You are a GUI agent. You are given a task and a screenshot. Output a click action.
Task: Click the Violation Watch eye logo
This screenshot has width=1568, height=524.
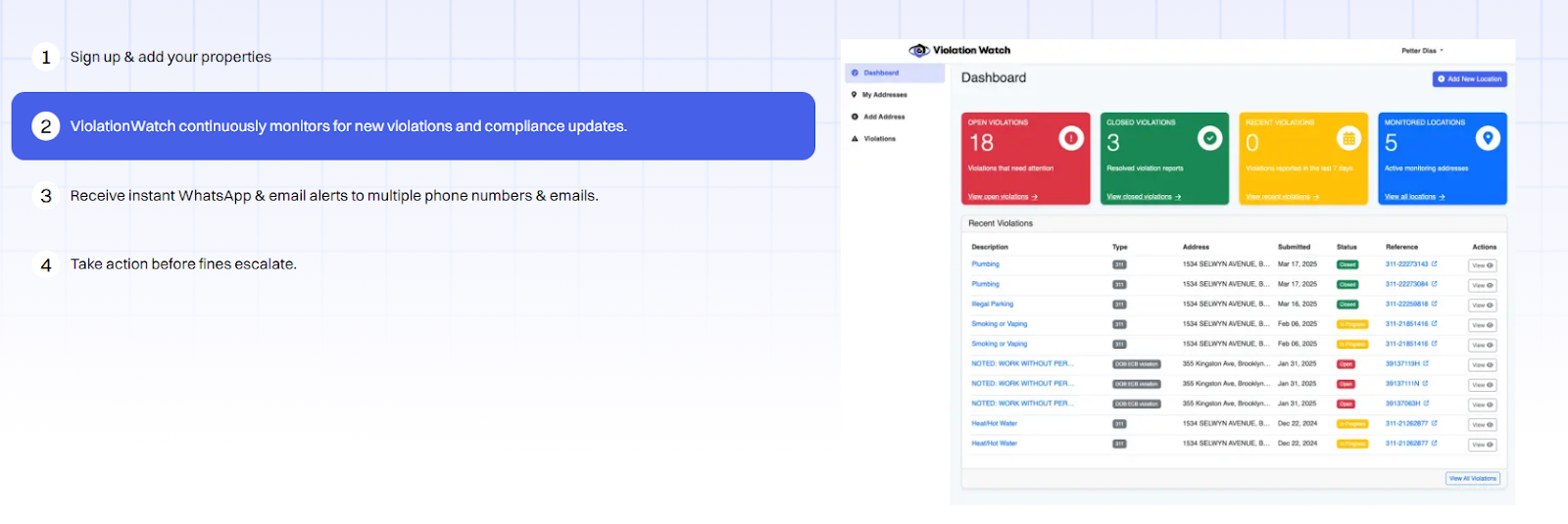(918, 50)
